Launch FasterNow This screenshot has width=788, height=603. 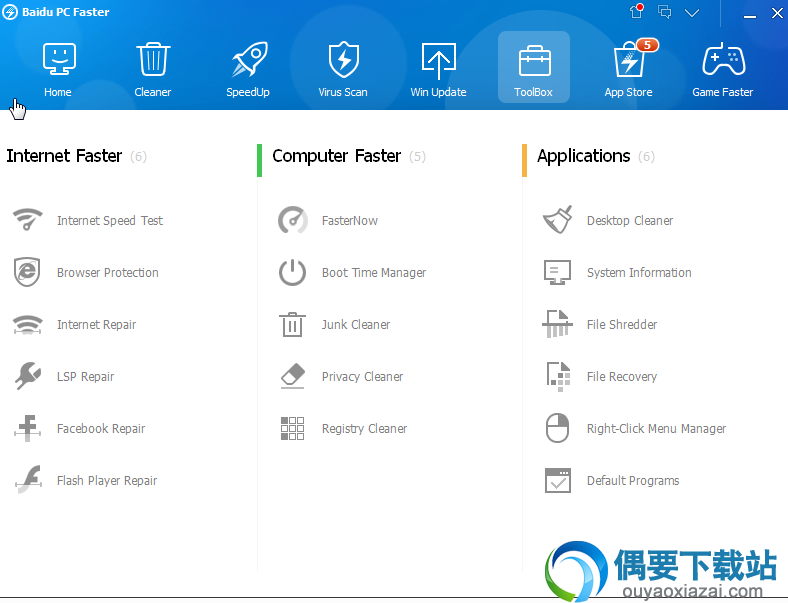(350, 221)
